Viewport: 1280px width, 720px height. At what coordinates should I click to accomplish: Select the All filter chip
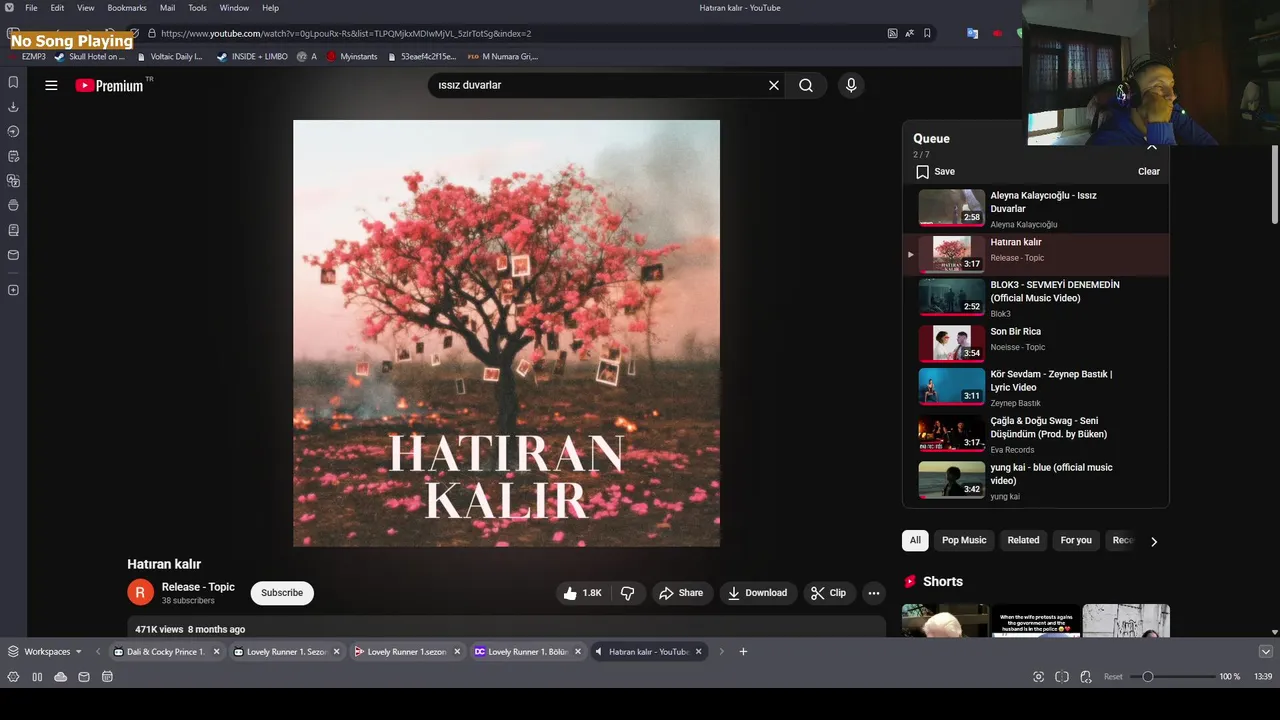pyautogui.click(x=915, y=540)
